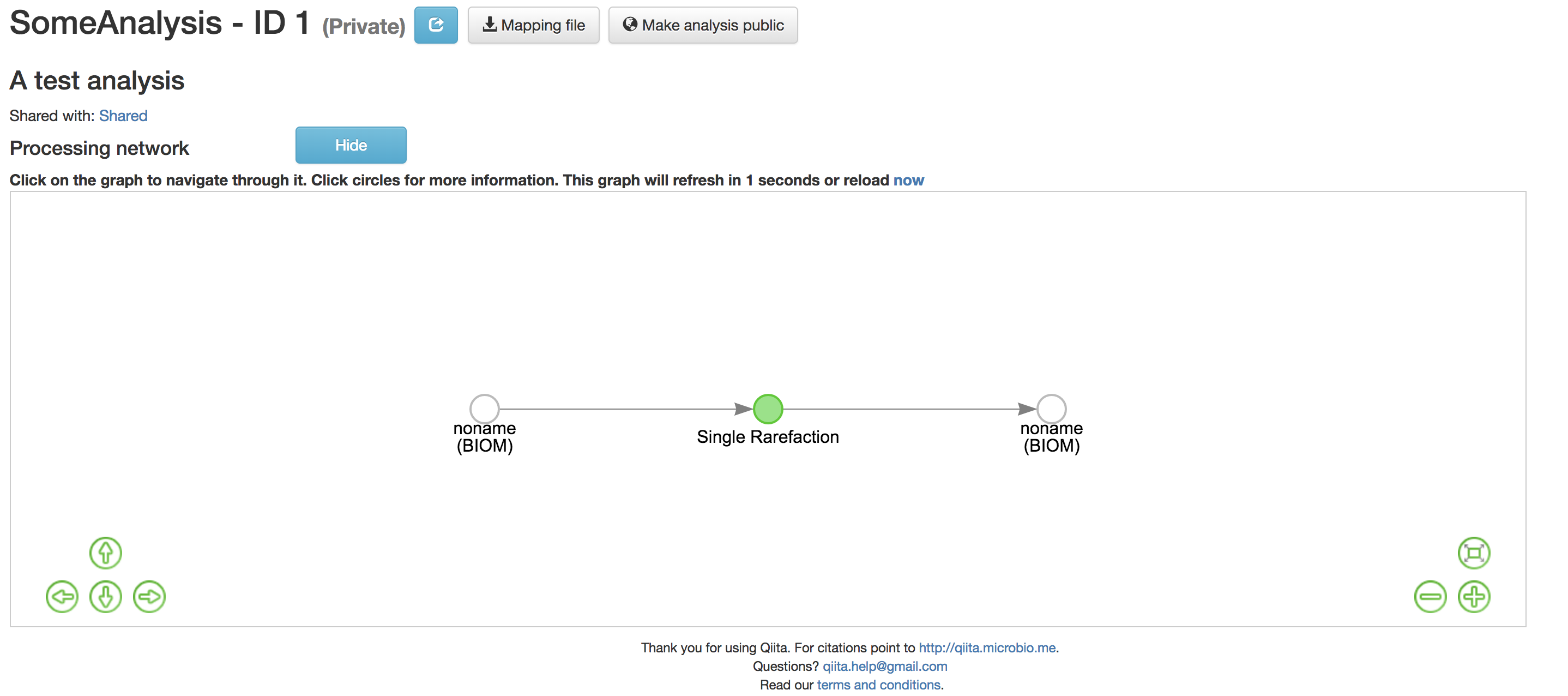
Task: Reload the graph now link
Action: pos(908,180)
